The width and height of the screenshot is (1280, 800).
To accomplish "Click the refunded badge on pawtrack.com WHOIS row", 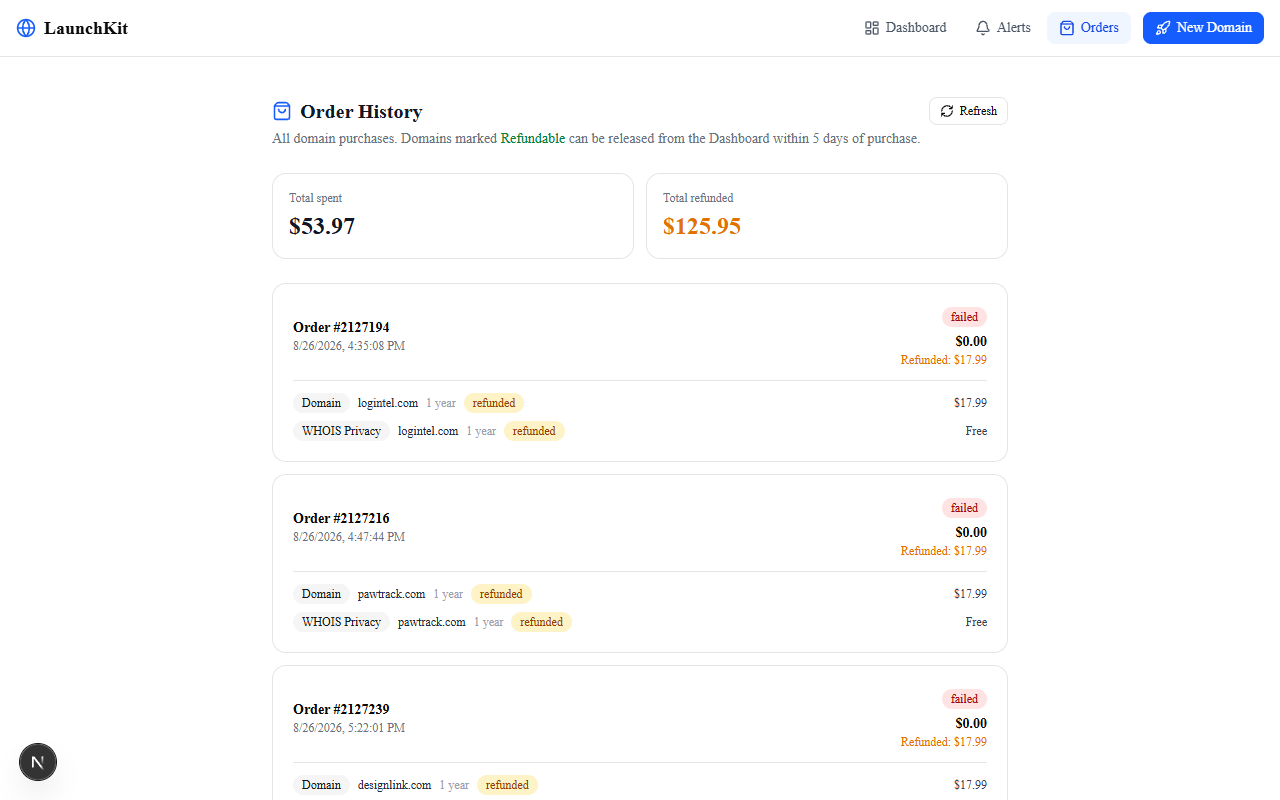I will pos(541,622).
